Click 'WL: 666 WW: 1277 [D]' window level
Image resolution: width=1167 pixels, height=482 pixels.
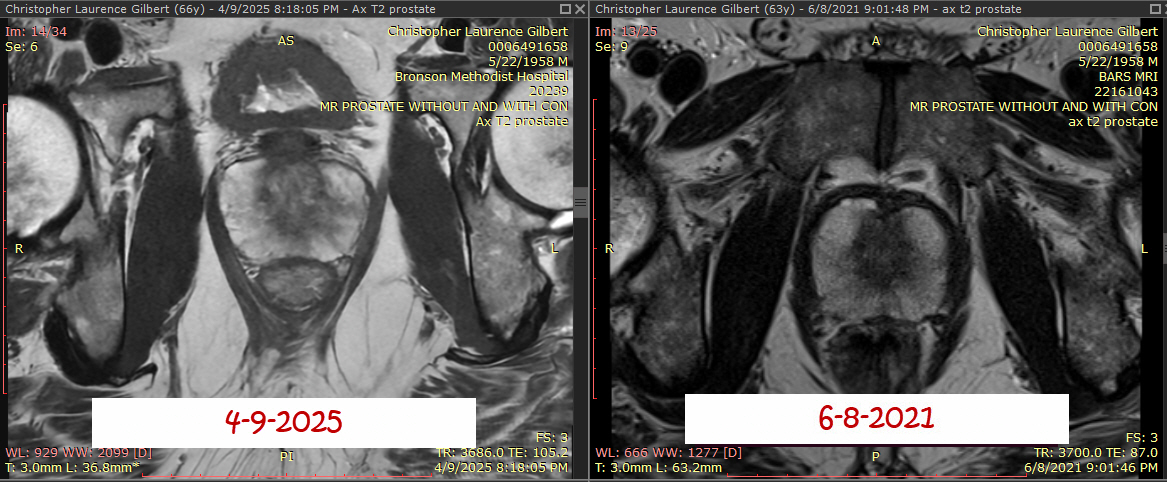[668, 452]
